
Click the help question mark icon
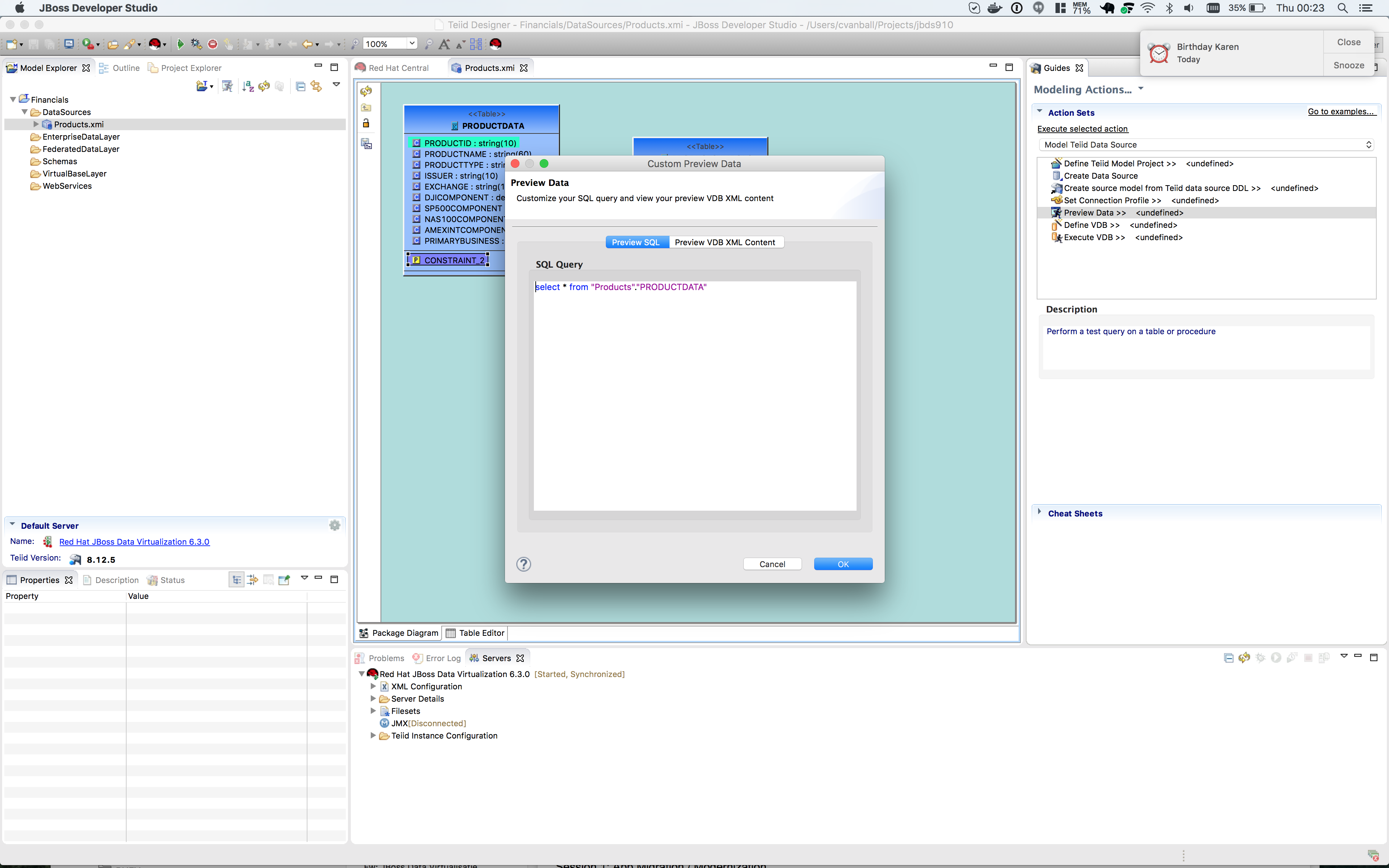click(523, 564)
